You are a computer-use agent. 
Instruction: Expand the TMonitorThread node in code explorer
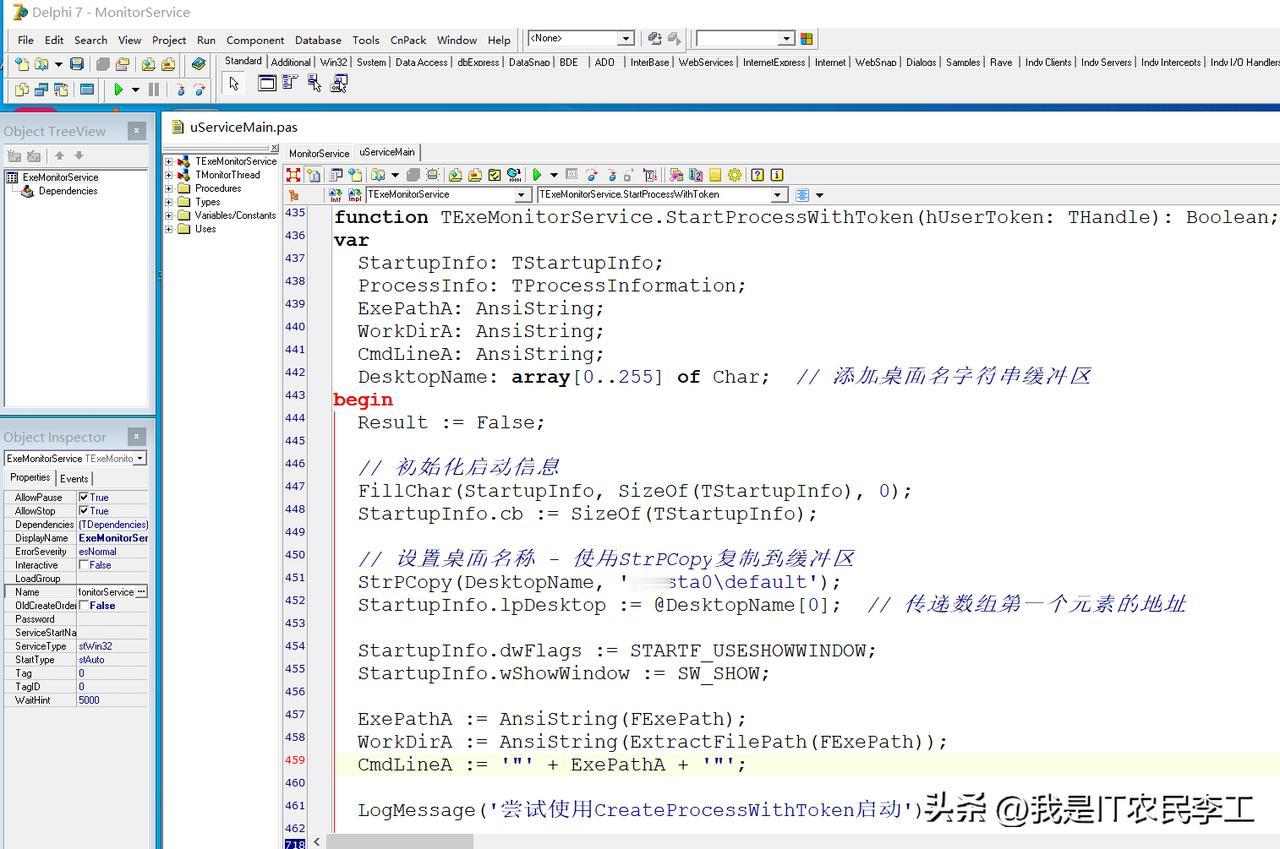tap(169, 175)
